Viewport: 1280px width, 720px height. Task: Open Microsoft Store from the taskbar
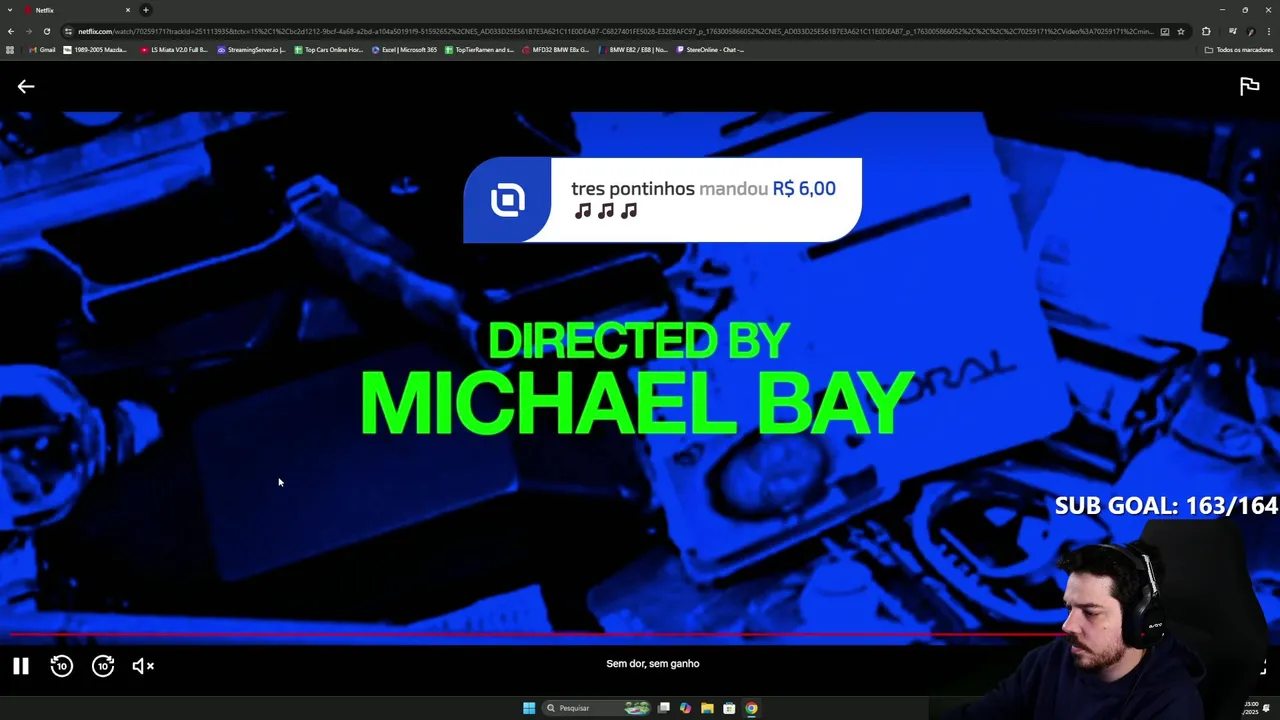[729, 708]
